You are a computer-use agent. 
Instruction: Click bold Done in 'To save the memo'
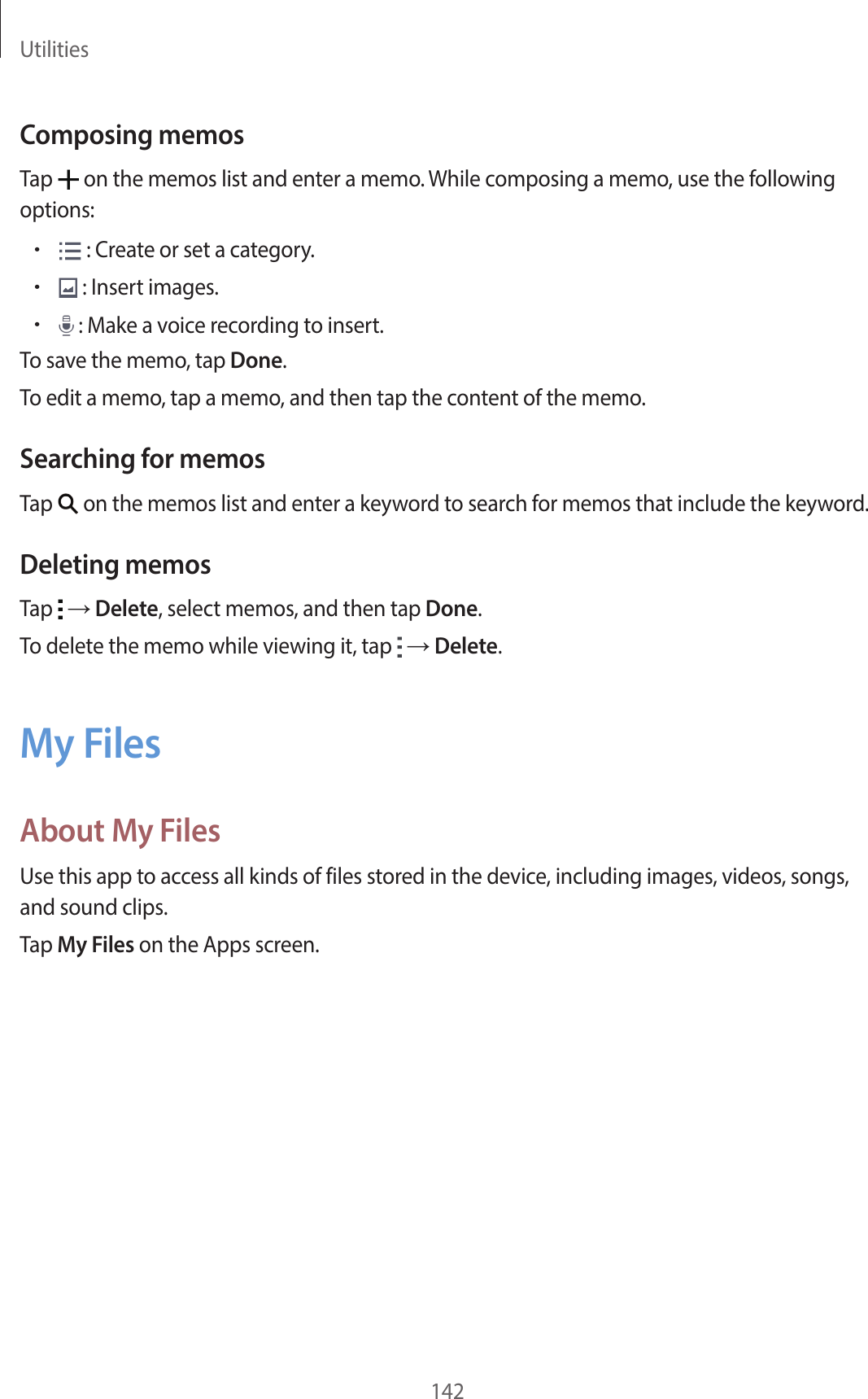tap(256, 361)
